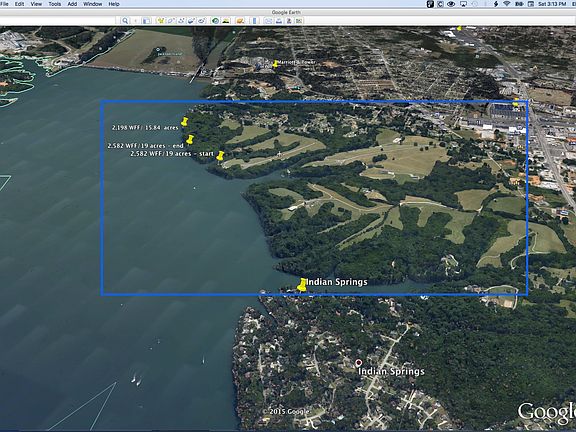The width and height of the screenshot is (576, 432).
Task: Select the ruler measurement tool icon
Action: [254, 21]
